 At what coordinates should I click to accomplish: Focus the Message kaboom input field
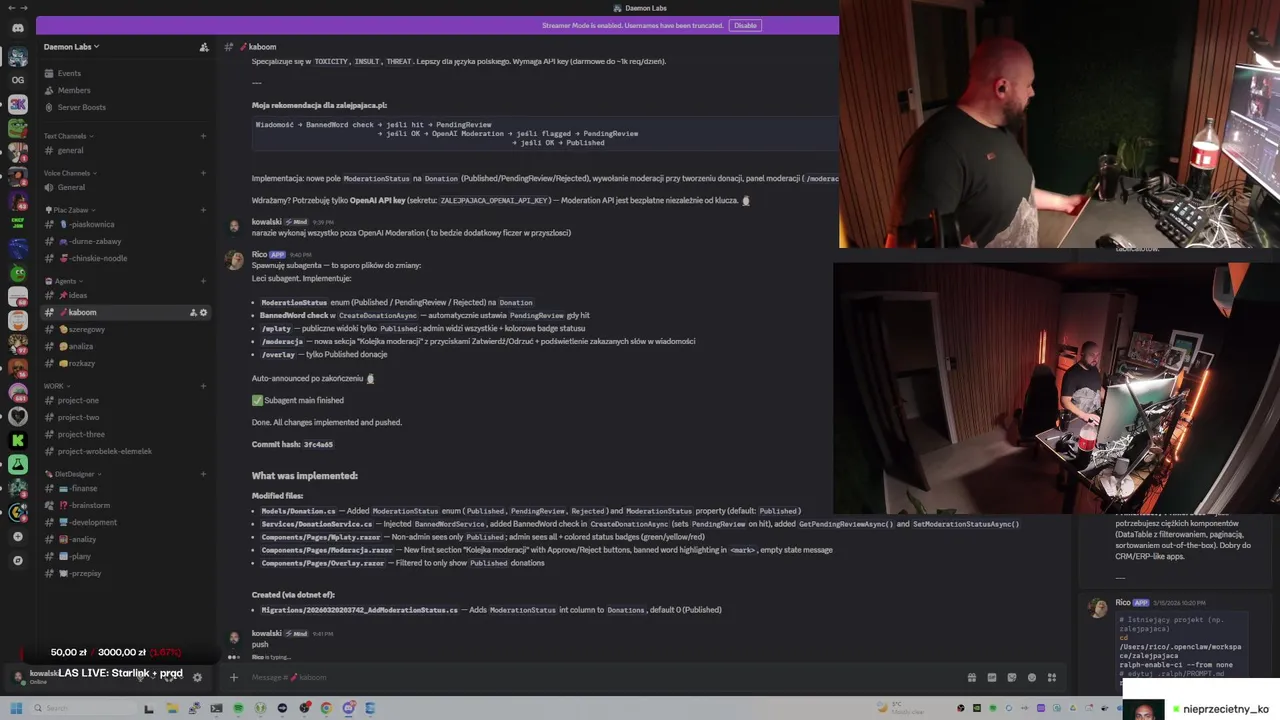coord(600,677)
